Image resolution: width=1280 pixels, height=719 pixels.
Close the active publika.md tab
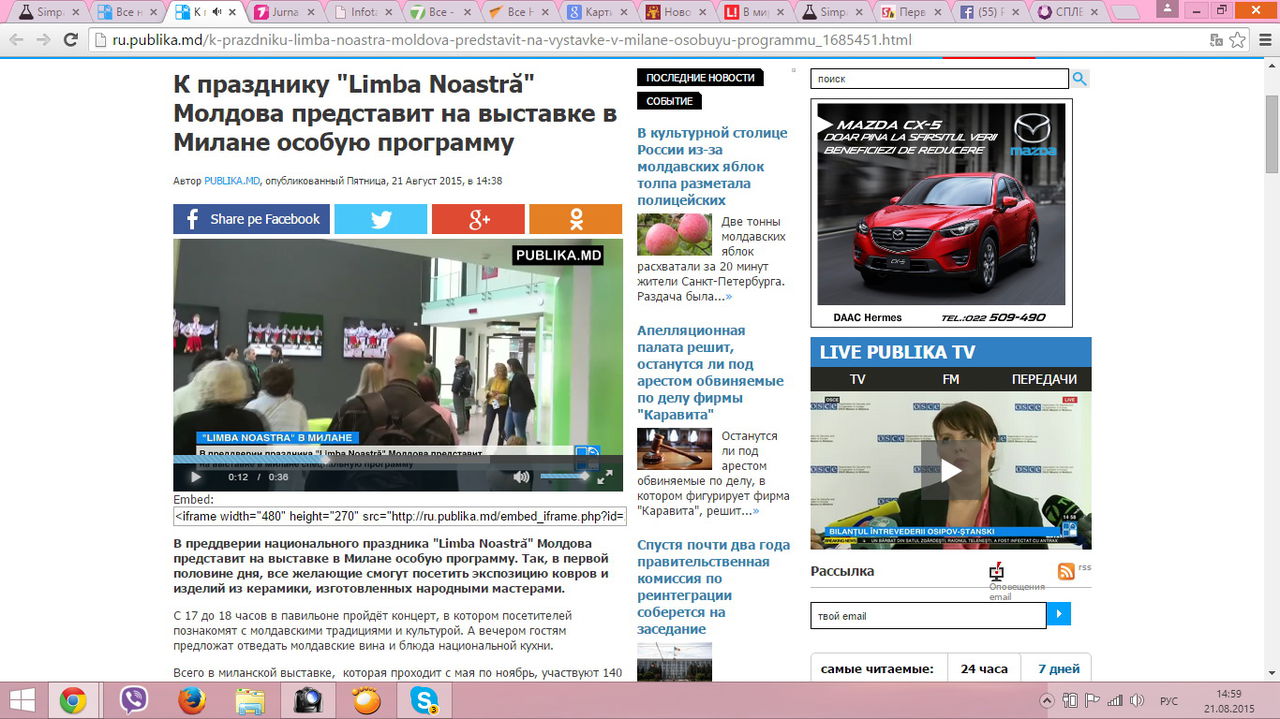(233, 13)
